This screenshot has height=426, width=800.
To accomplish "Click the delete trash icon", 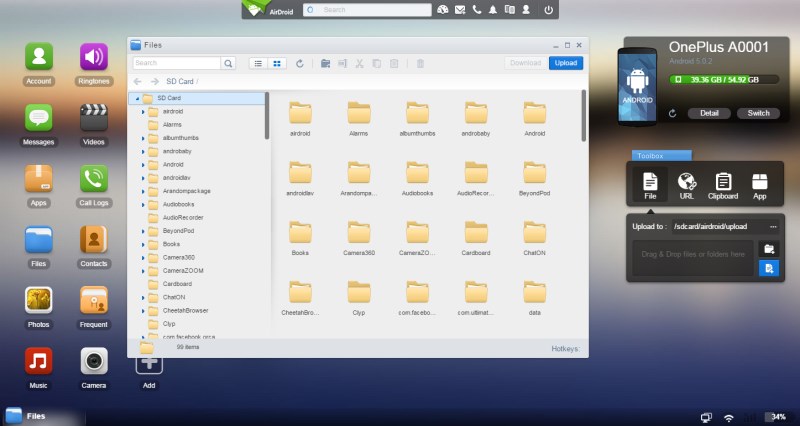I will (420, 63).
